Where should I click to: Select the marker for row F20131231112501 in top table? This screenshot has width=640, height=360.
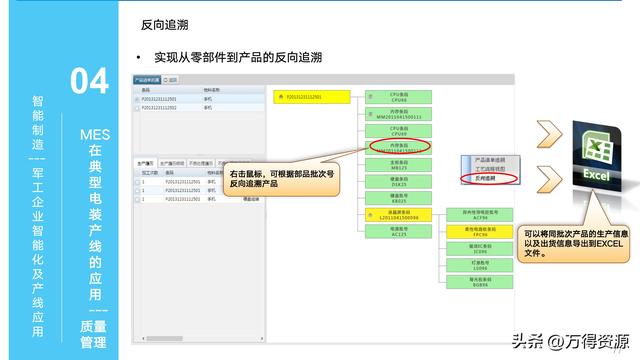coord(137,99)
